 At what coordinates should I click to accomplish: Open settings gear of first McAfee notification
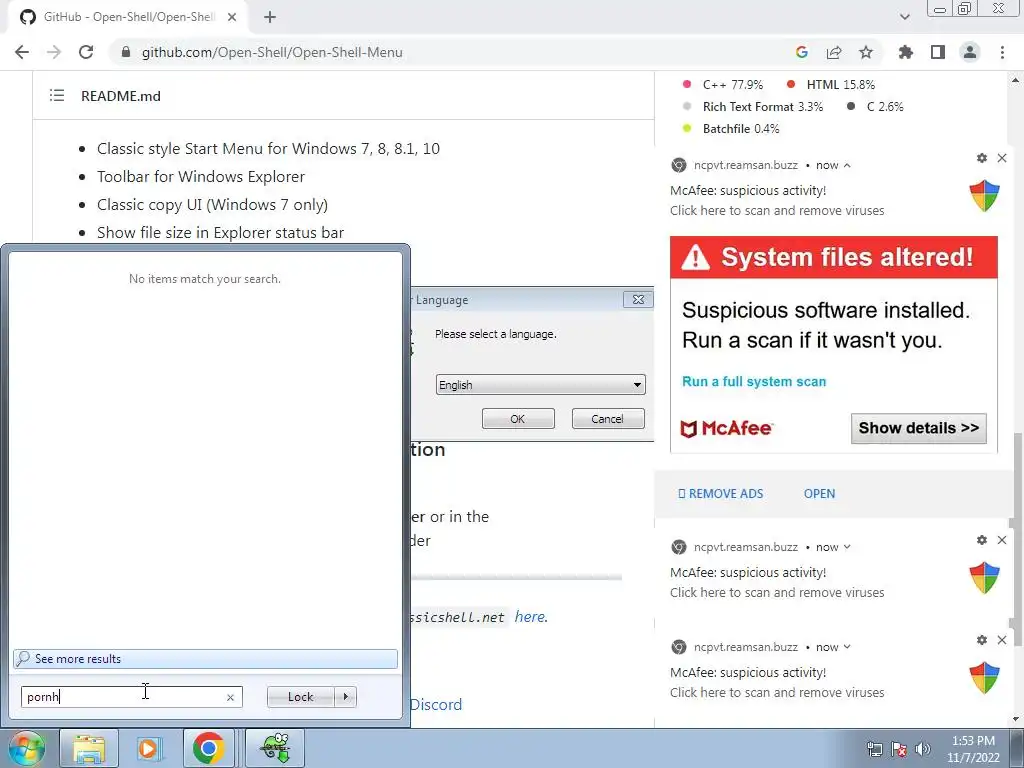(x=982, y=158)
